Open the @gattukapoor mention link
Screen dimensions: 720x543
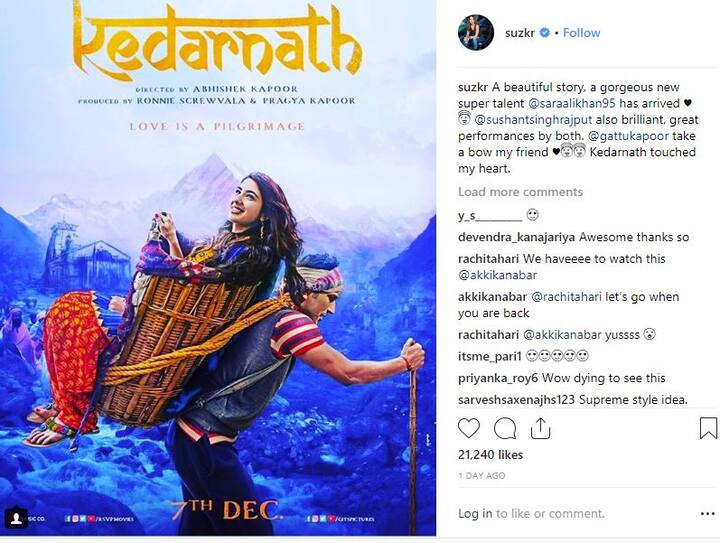[628, 136]
